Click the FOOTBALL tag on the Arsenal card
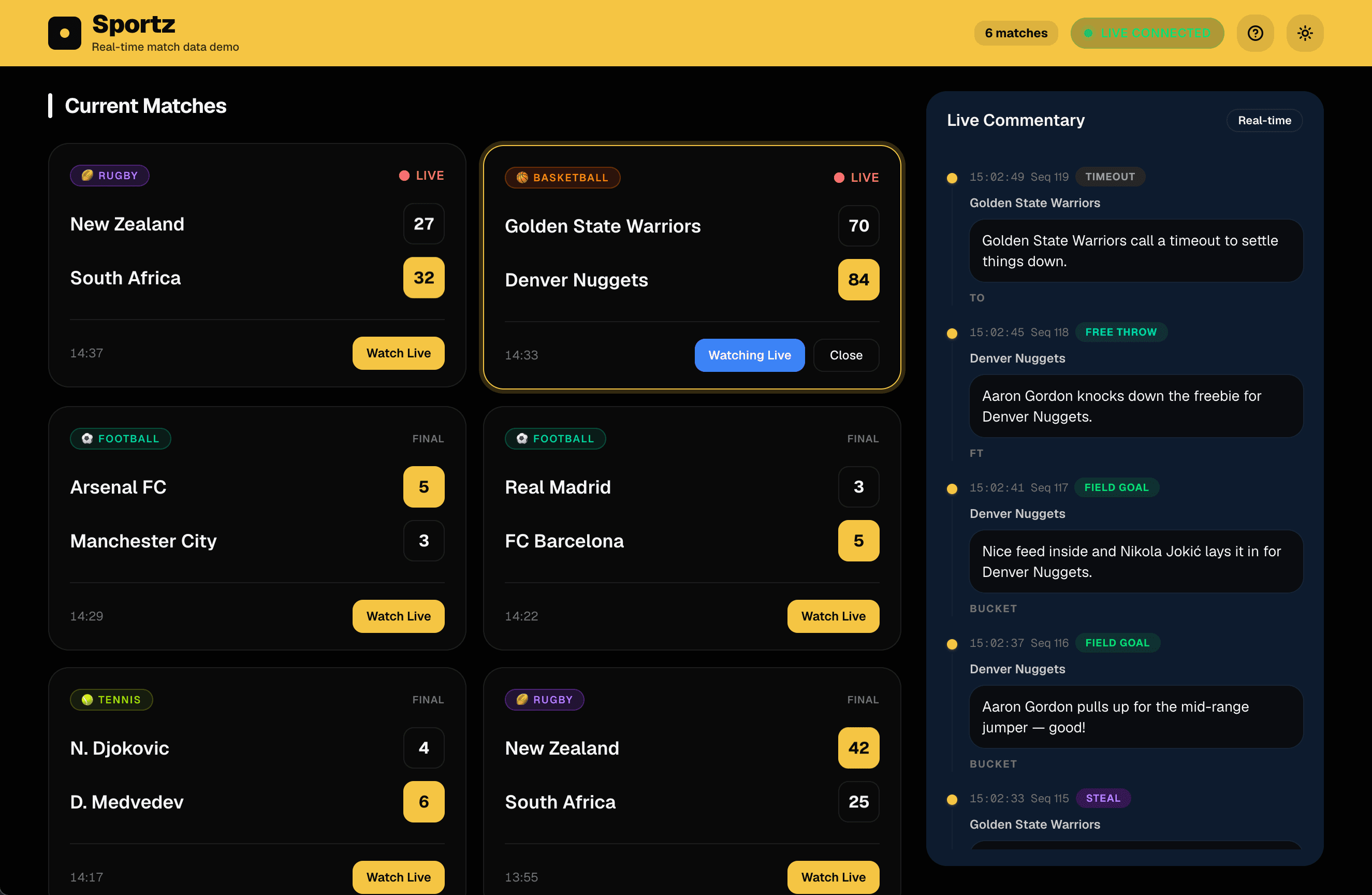Screen dimensions: 1372x895 (121, 438)
